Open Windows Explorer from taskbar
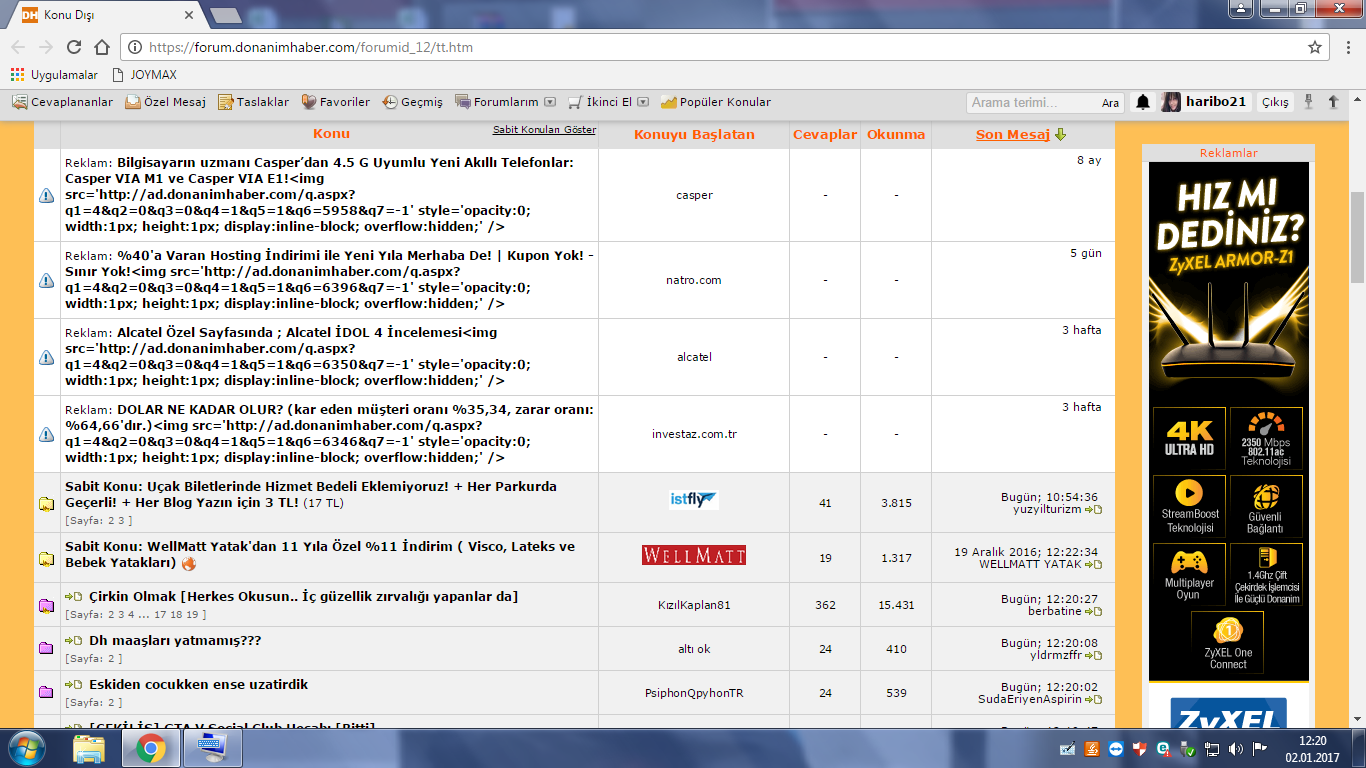Viewport: 1366px width, 768px height. pyautogui.click(x=89, y=748)
